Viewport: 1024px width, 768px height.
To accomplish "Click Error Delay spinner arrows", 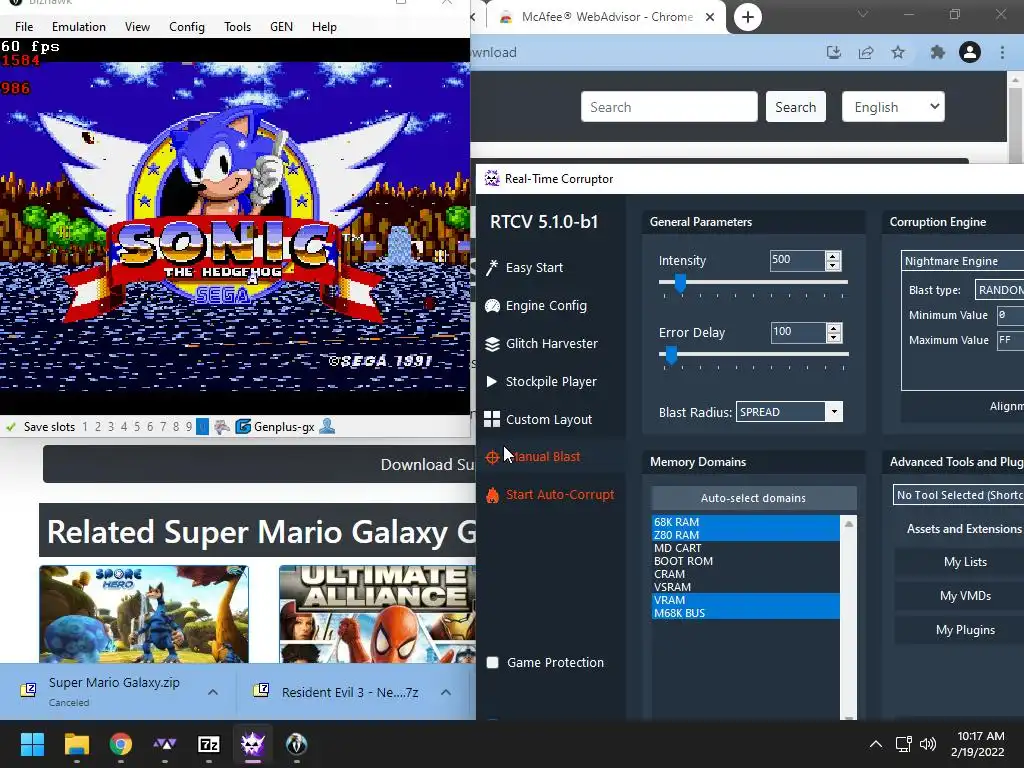I will point(833,333).
